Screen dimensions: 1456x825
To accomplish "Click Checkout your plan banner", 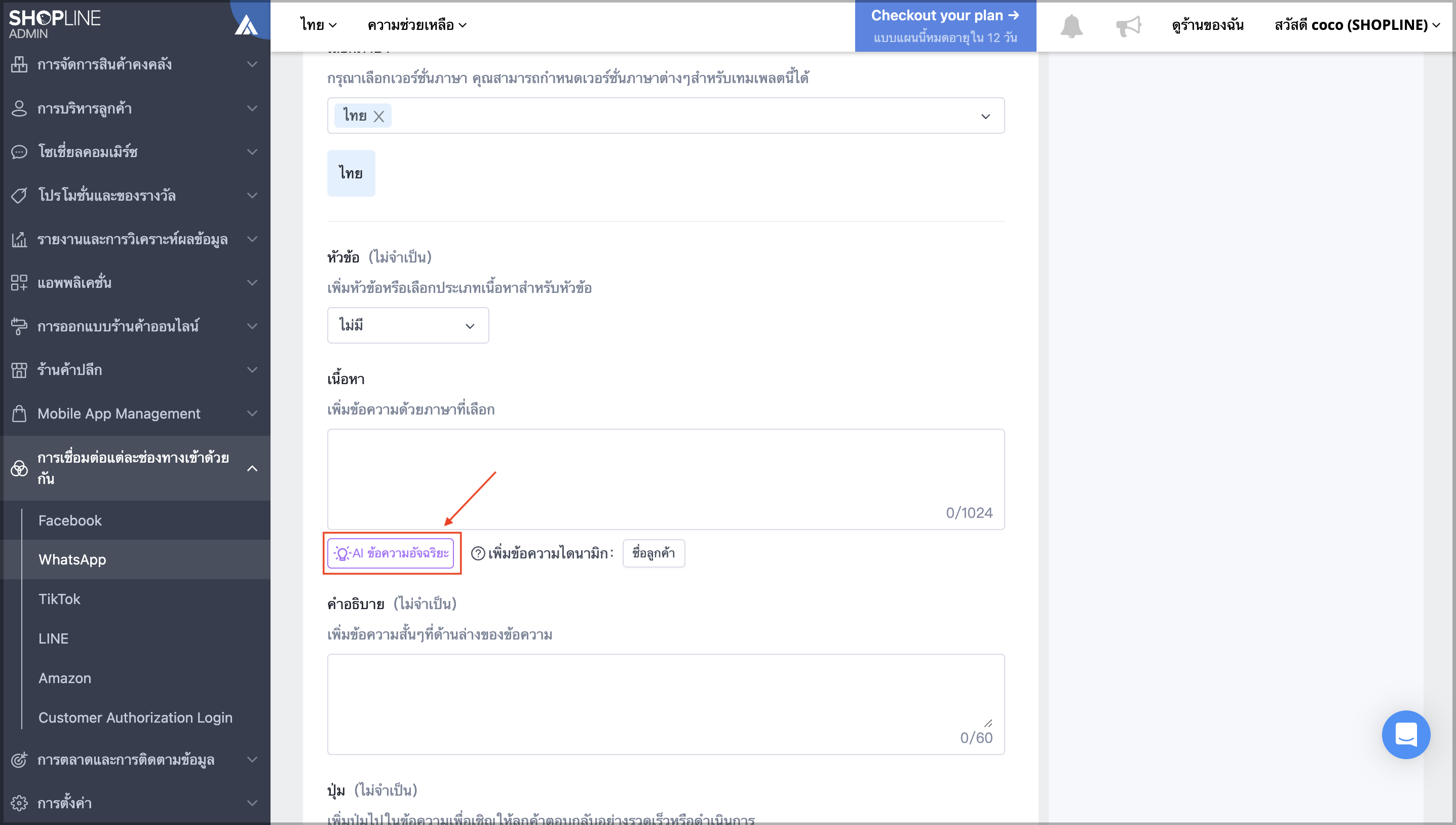I will click(945, 26).
